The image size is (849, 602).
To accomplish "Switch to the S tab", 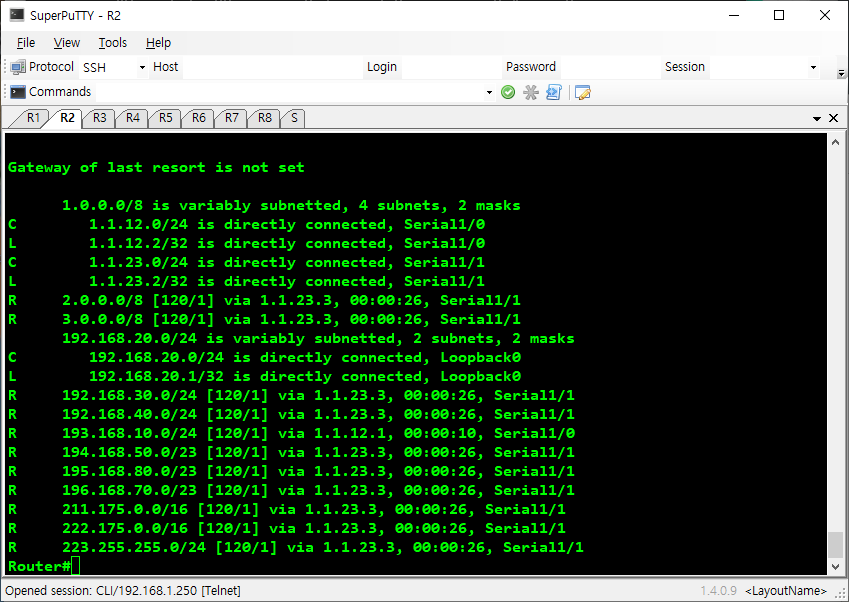I will (294, 118).
